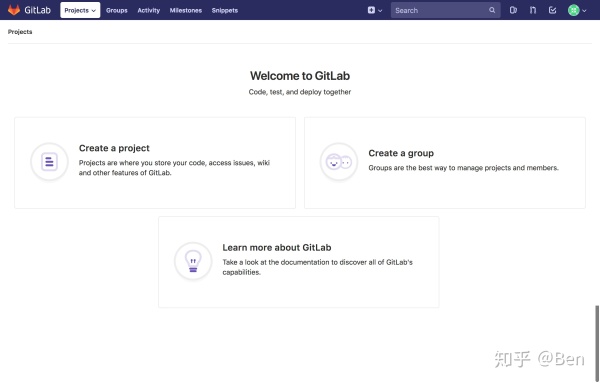Click 'Take a look at the documentation' text
Image resolution: width=600 pixels, height=383 pixels.
[x=317, y=267]
